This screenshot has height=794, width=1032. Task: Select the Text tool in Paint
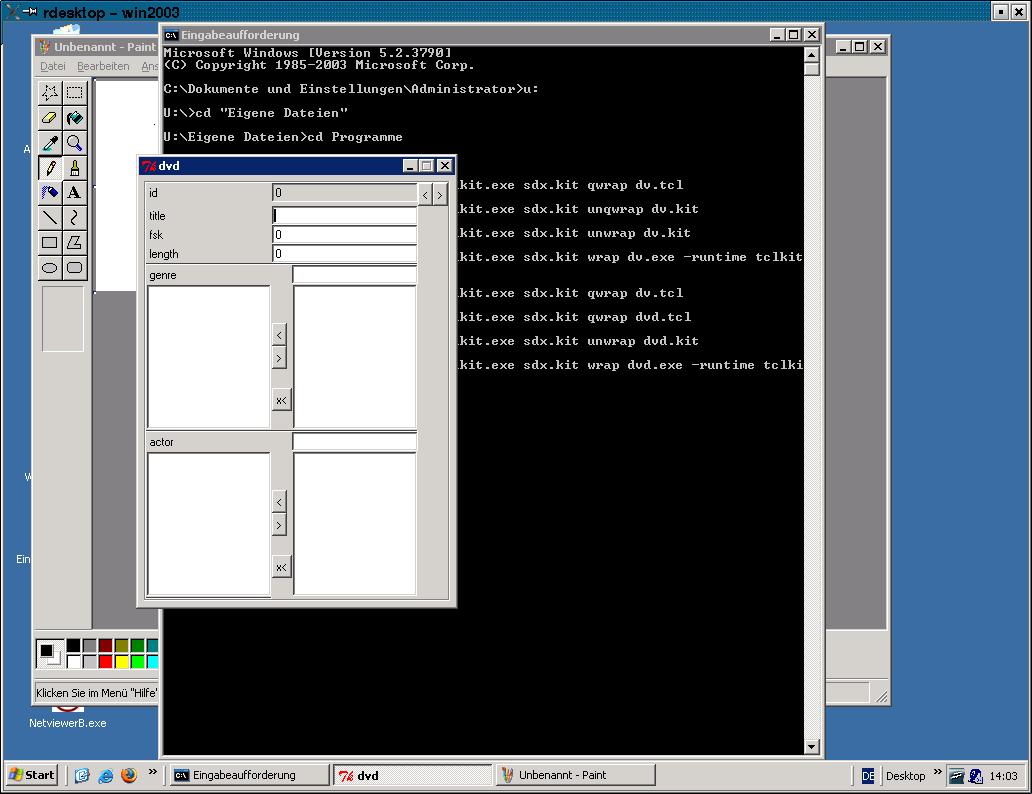(74, 192)
